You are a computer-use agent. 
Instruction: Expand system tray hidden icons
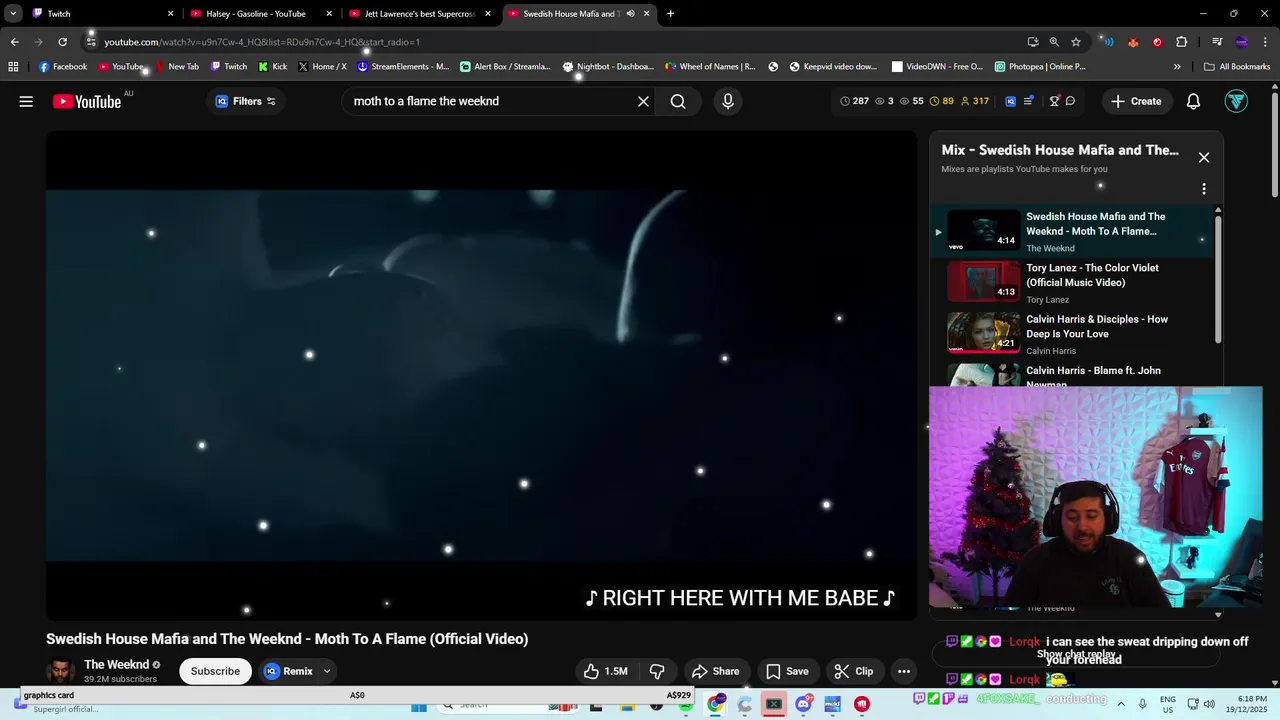[1120, 704]
